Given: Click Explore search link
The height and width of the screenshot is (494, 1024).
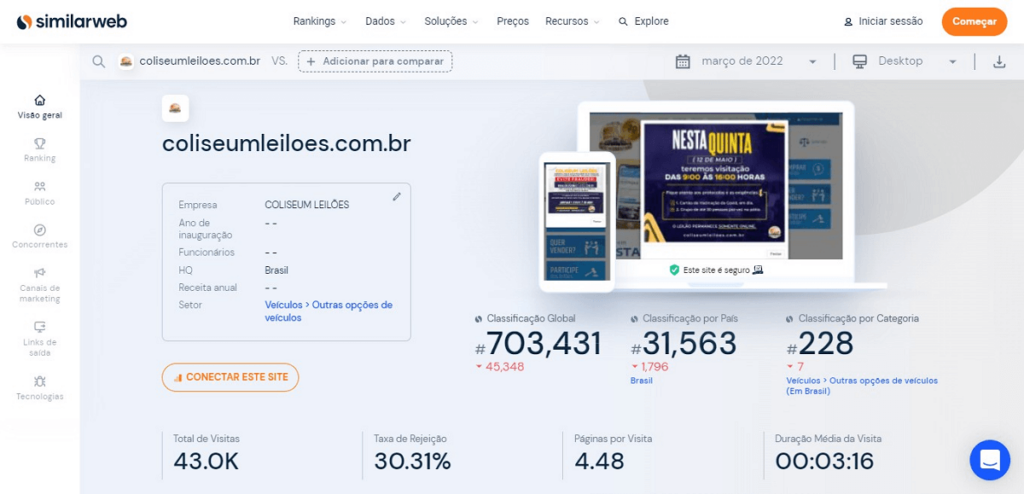Looking at the screenshot, I should point(644,22).
